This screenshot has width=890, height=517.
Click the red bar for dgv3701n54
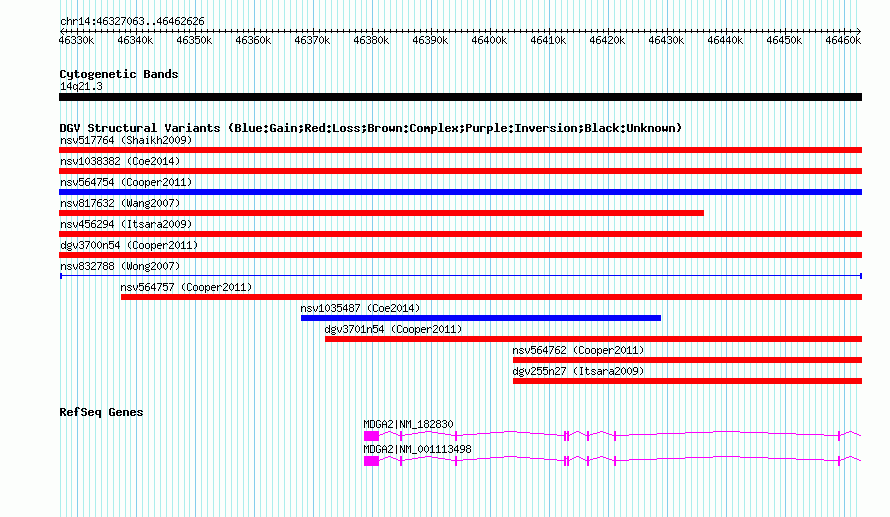[593, 339]
